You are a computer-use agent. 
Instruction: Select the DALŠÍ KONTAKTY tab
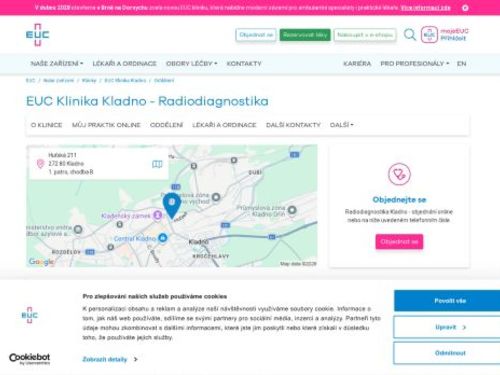pyautogui.click(x=293, y=125)
